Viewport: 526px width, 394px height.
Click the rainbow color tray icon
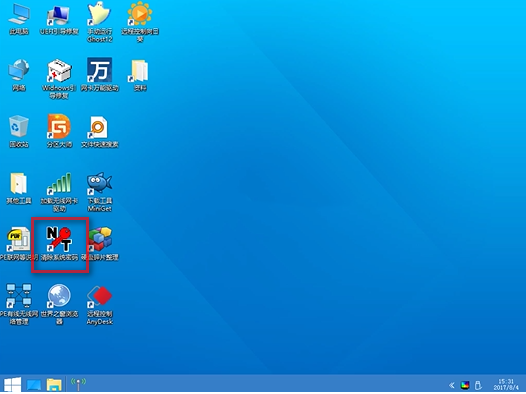[x=465, y=385]
